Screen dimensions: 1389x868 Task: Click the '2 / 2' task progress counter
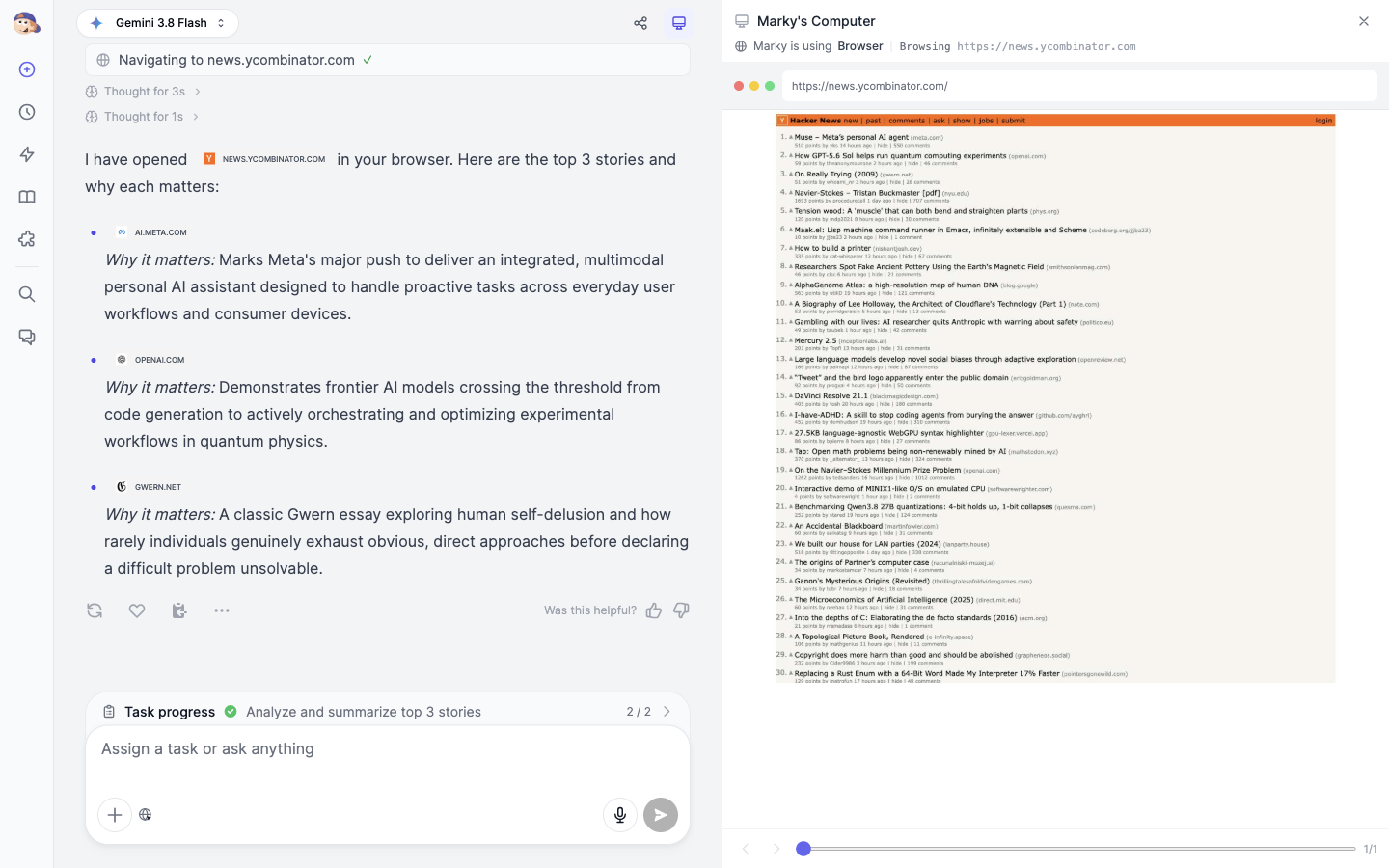639,712
